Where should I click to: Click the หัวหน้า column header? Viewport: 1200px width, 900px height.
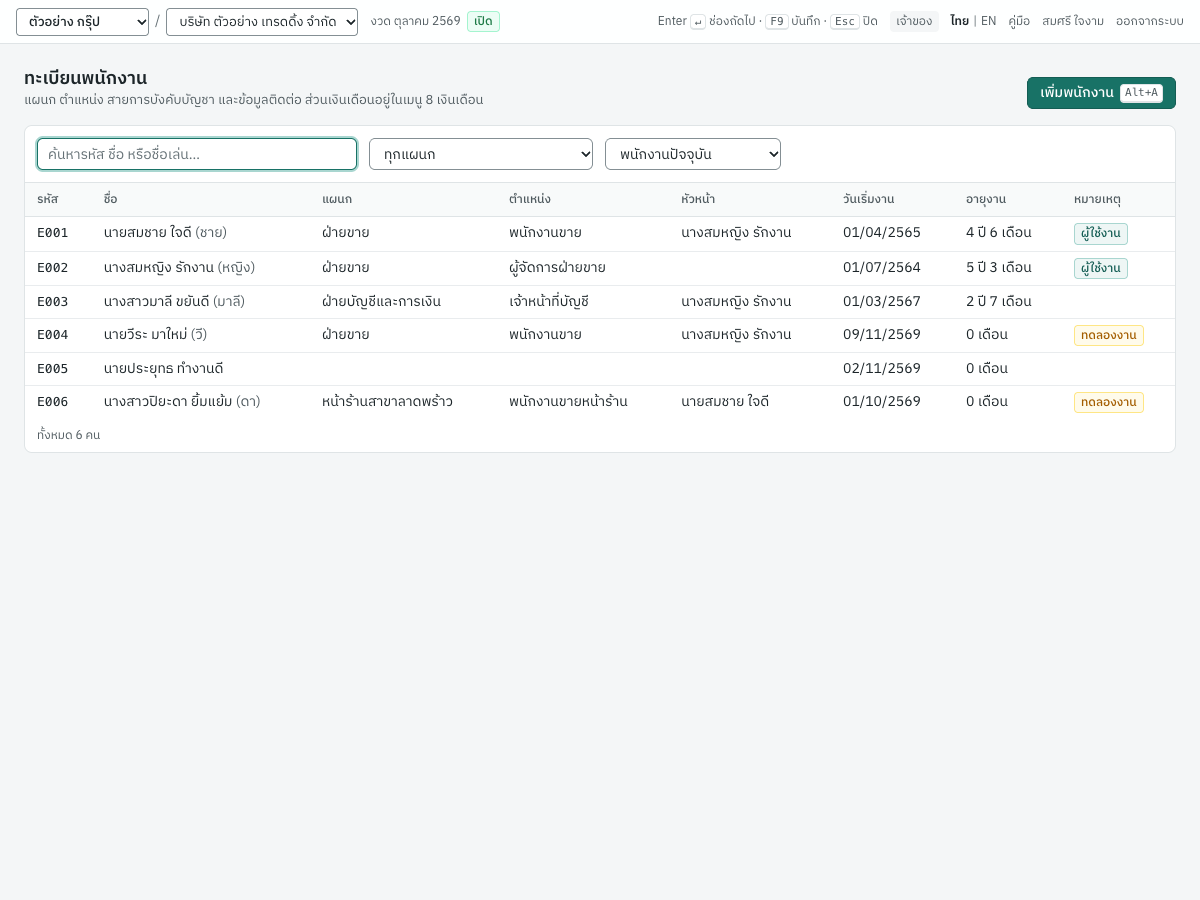pyautogui.click(x=698, y=199)
